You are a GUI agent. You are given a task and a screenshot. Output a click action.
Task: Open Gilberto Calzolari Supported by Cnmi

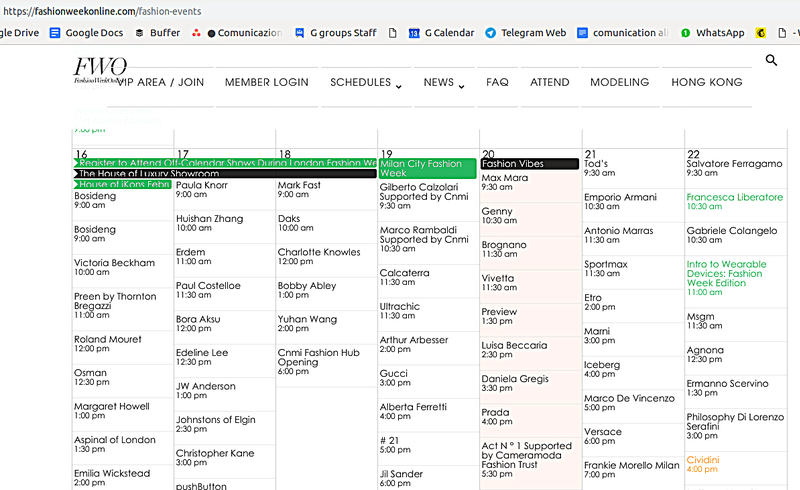point(424,197)
